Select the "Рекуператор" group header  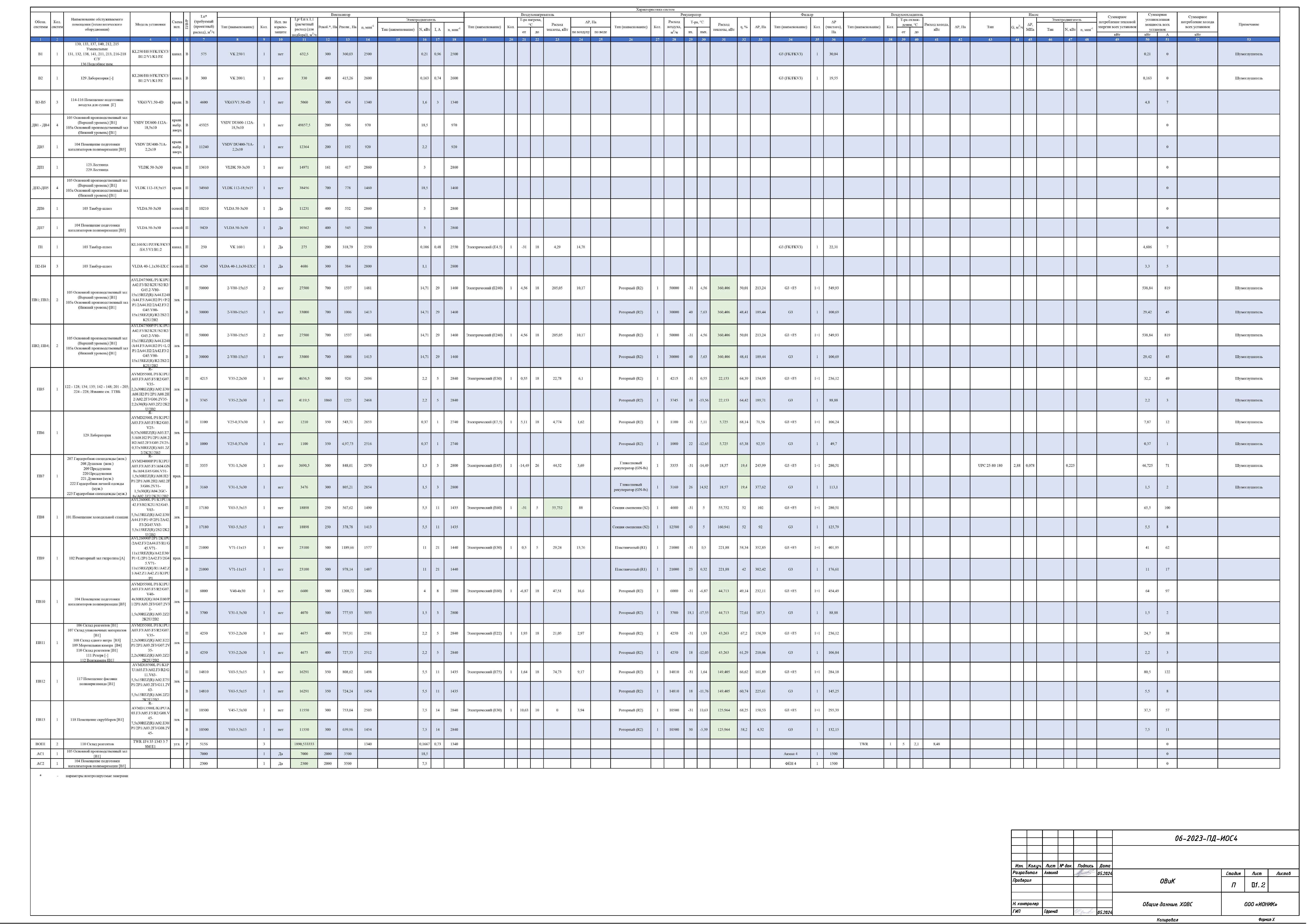pos(691,15)
